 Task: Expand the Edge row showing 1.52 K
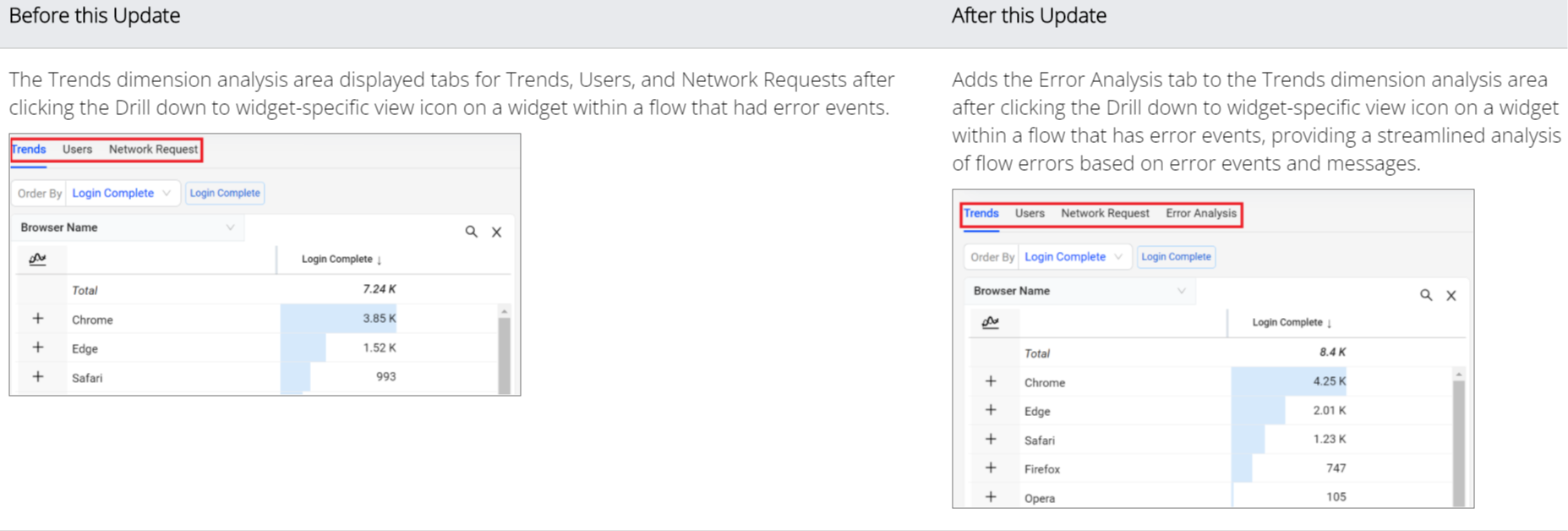(x=38, y=348)
